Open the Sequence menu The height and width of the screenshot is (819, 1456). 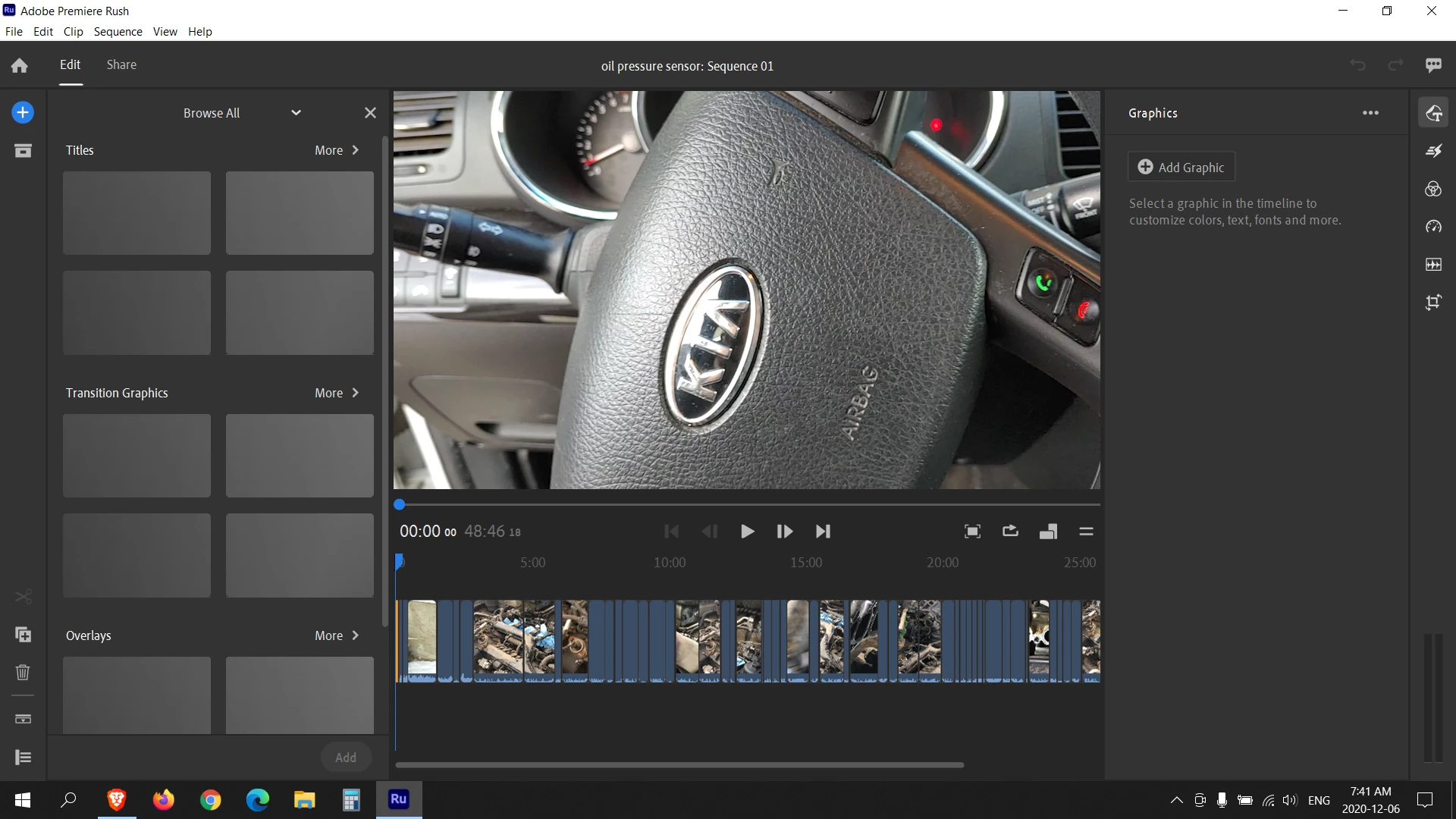(118, 31)
